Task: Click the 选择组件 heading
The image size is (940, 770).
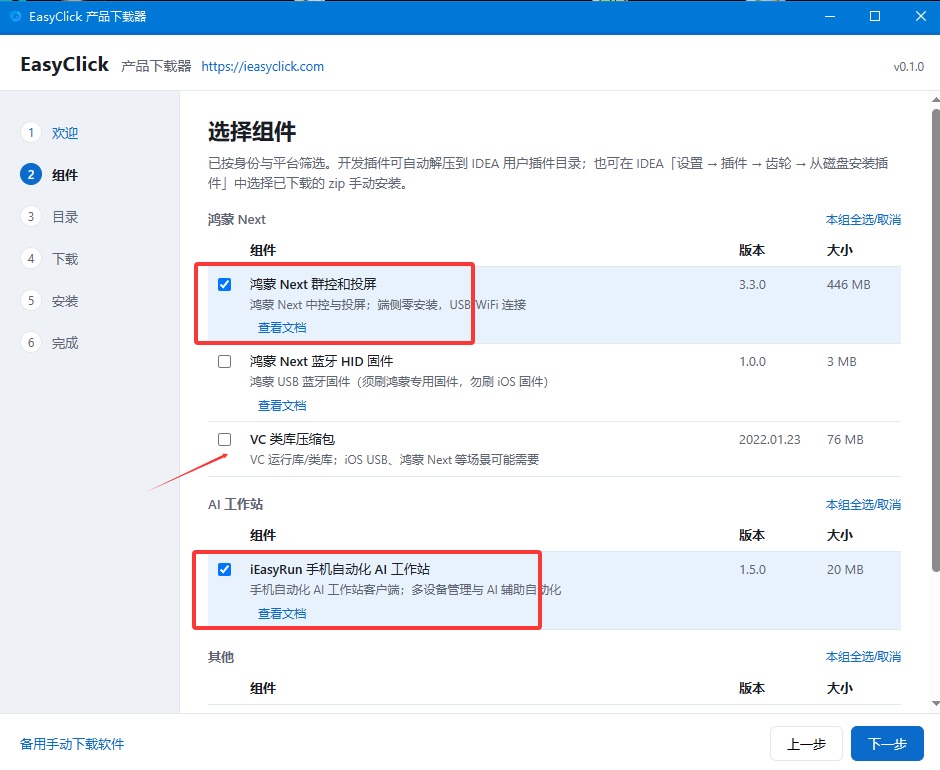Action: [252, 131]
